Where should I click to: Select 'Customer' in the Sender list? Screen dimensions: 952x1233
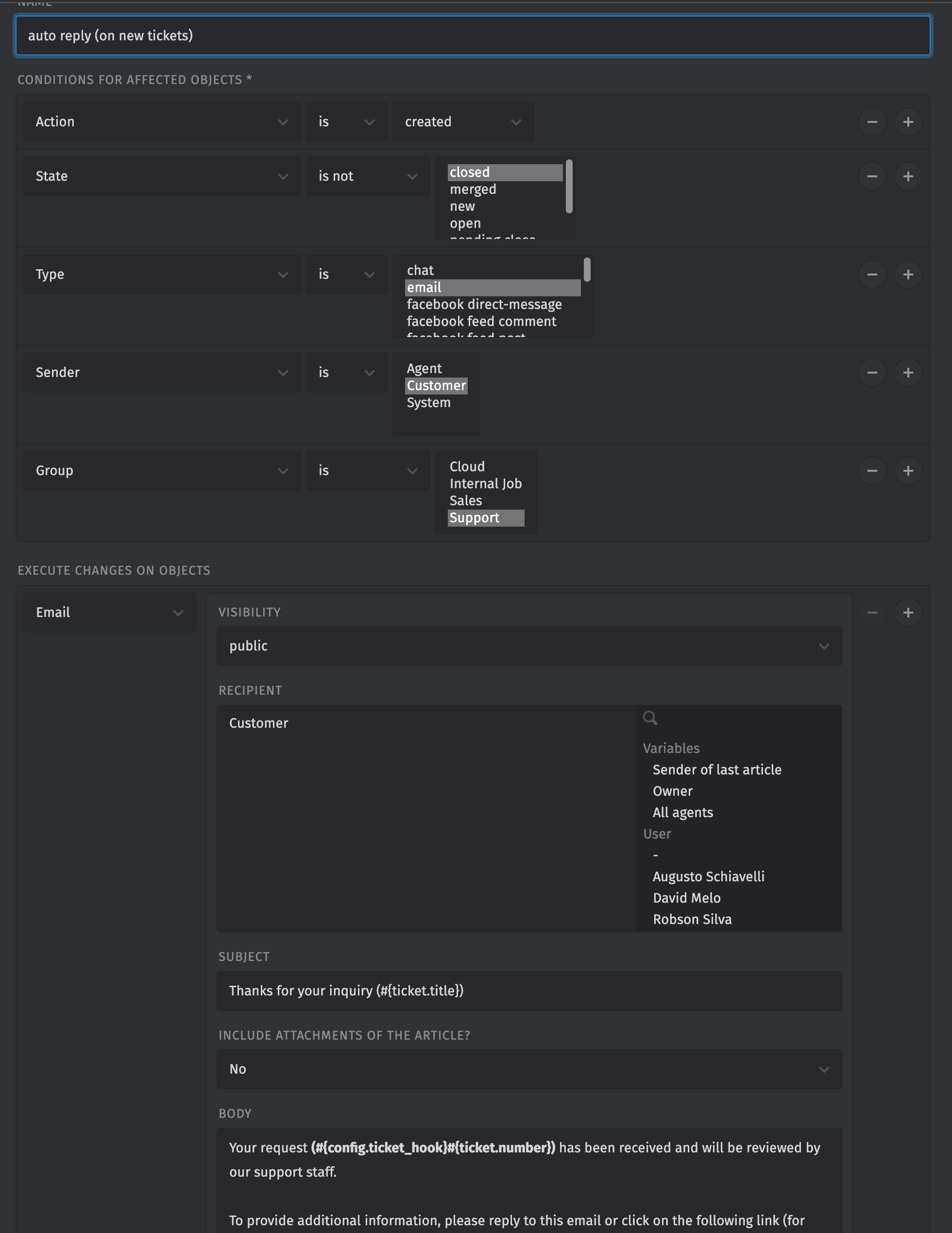(436, 386)
